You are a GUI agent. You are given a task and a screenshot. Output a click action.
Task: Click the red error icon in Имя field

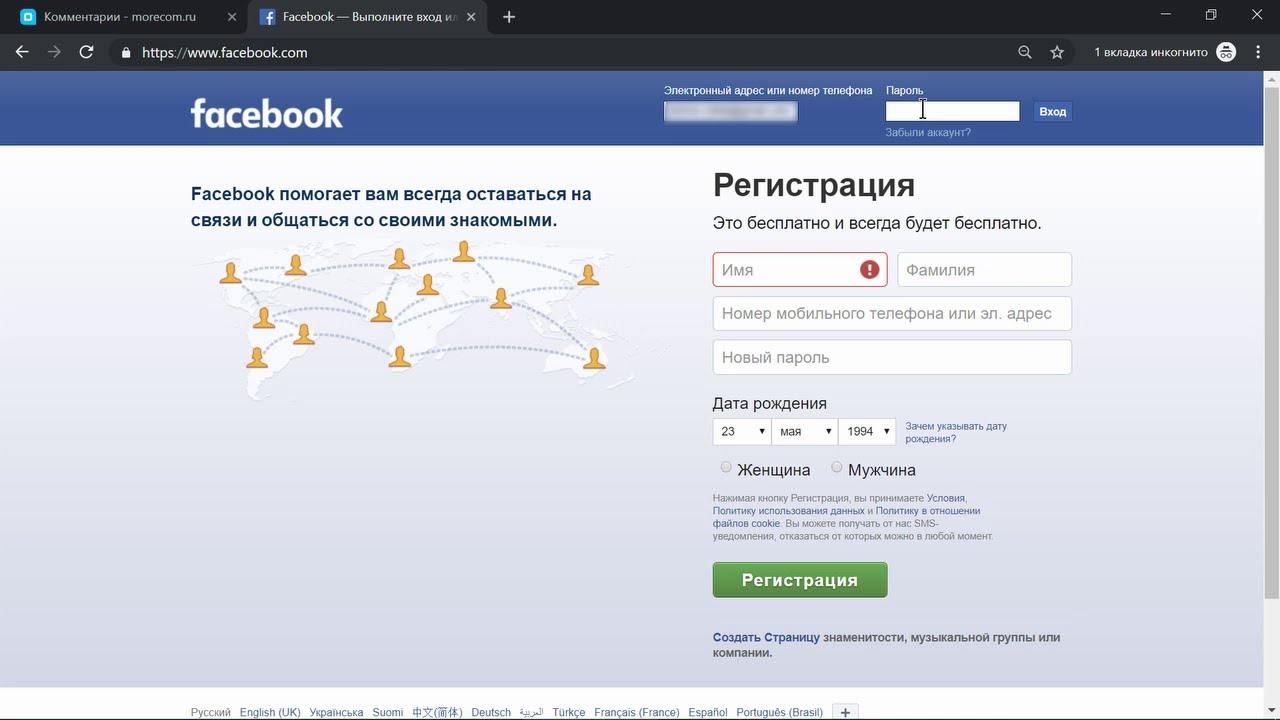(x=870, y=270)
